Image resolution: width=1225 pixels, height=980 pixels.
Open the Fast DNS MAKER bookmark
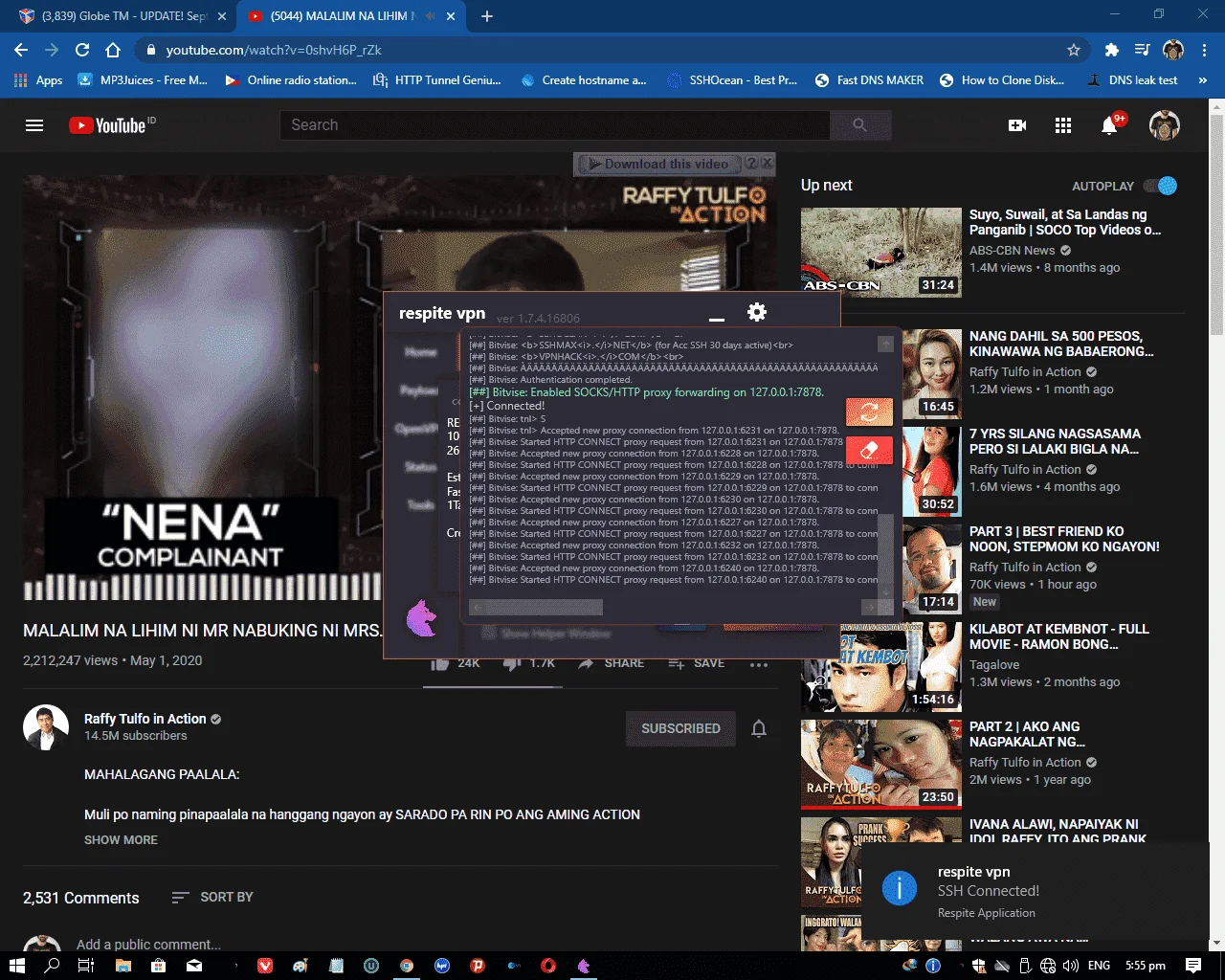(869, 80)
